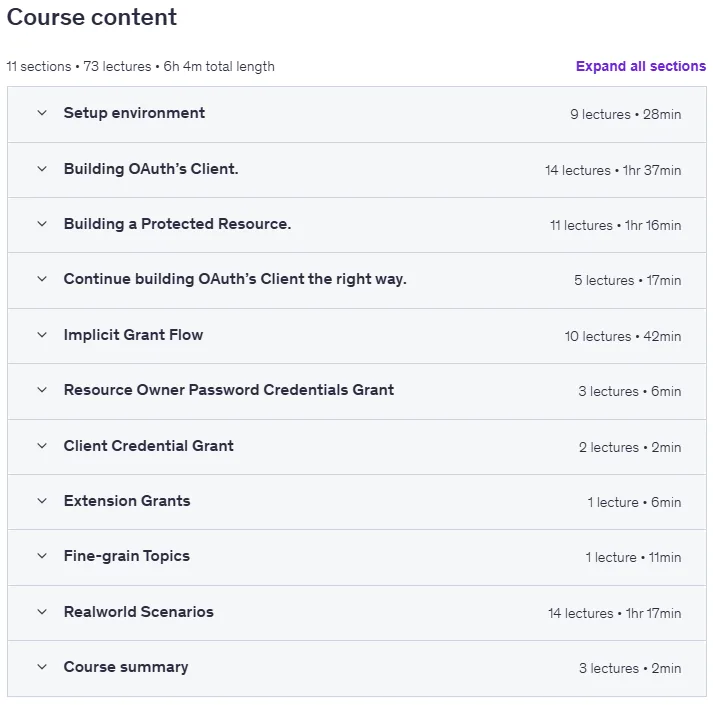Screen dimensions: 713x705
Task: Expand the Building OAuth's Client chevron
Action: [x=42, y=169]
